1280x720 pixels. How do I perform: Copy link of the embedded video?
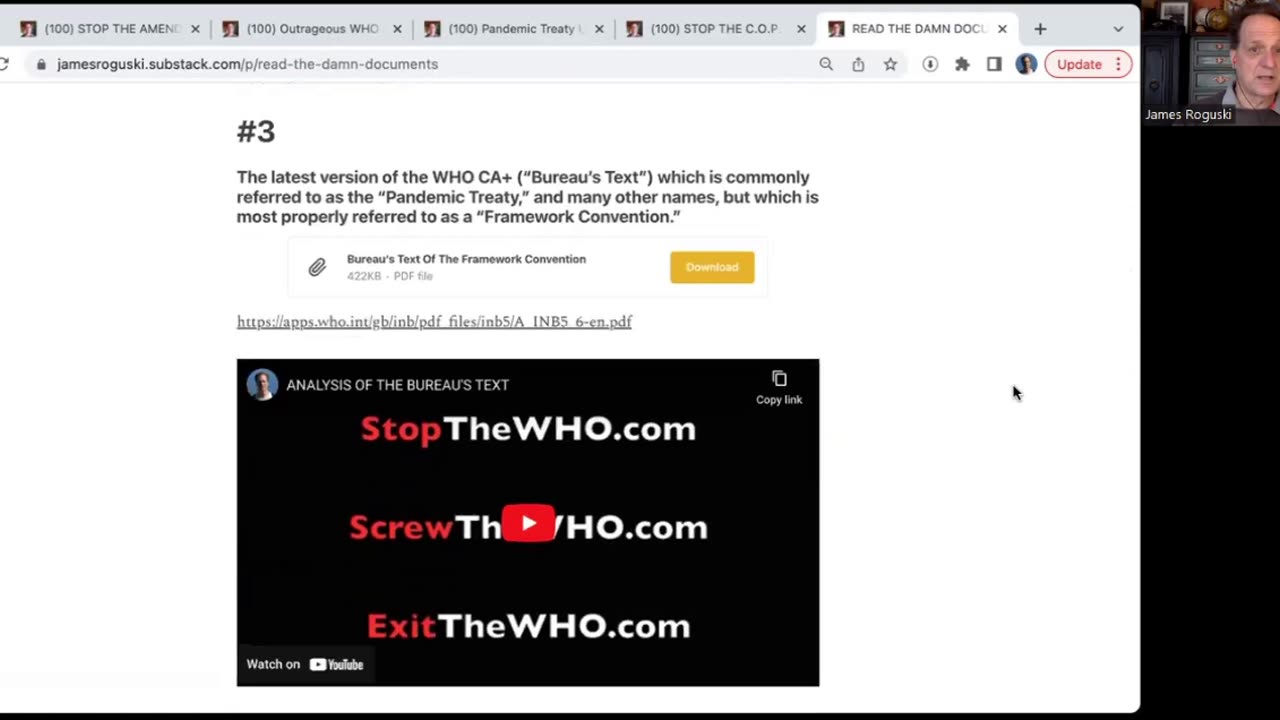tap(779, 387)
